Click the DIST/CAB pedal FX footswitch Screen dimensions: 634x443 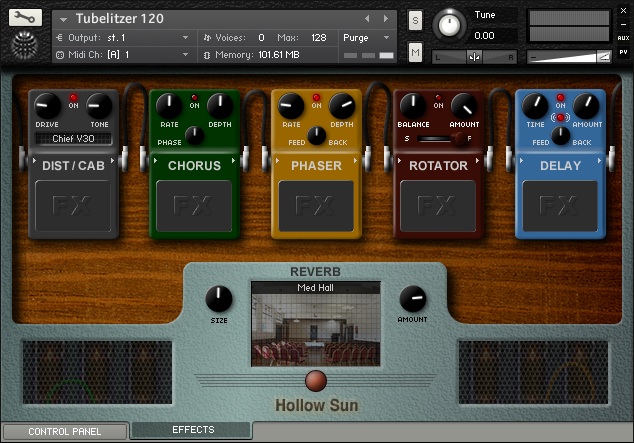[75, 205]
